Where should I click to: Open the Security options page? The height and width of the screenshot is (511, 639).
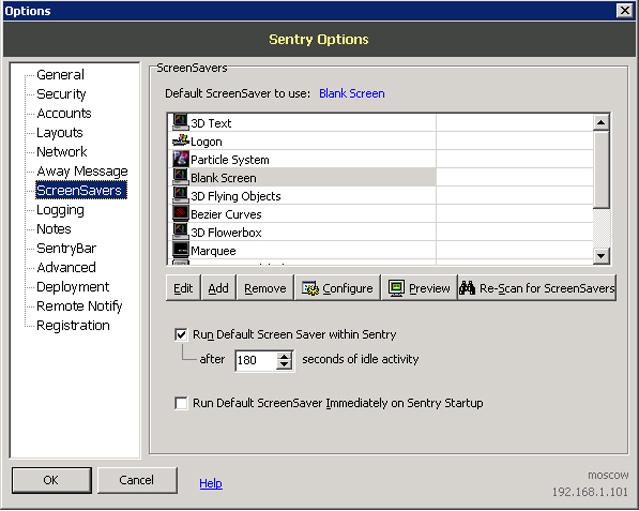pyautogui.click(x=61, y=94)
